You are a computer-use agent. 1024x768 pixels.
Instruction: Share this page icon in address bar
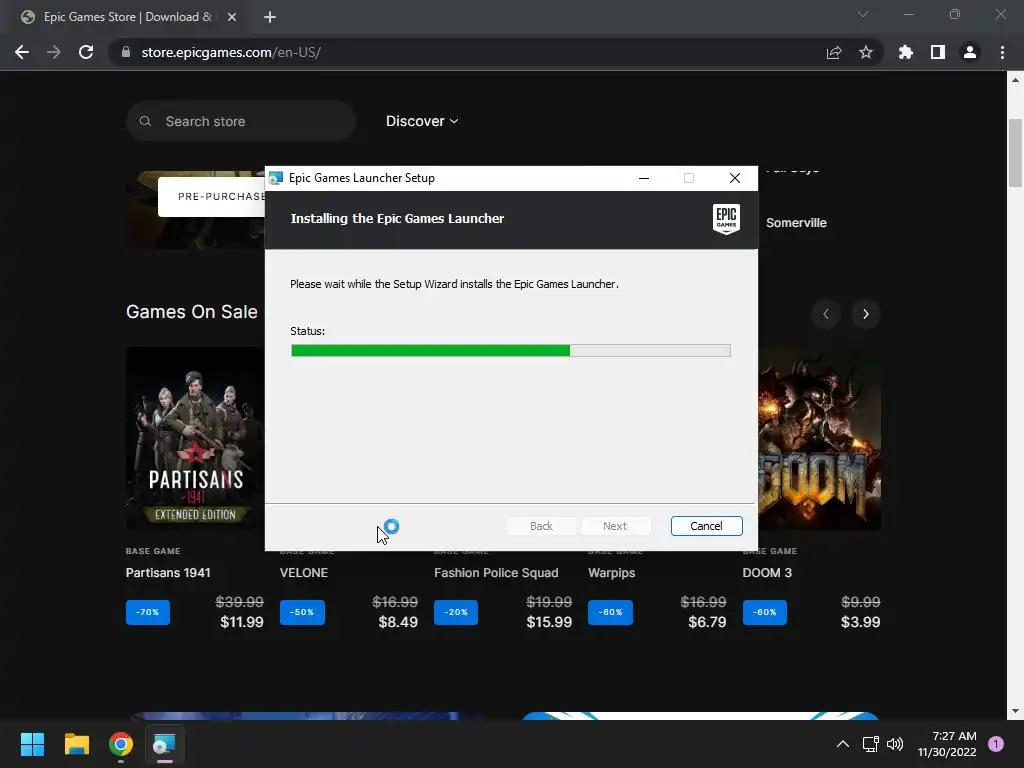click(834, 52)
